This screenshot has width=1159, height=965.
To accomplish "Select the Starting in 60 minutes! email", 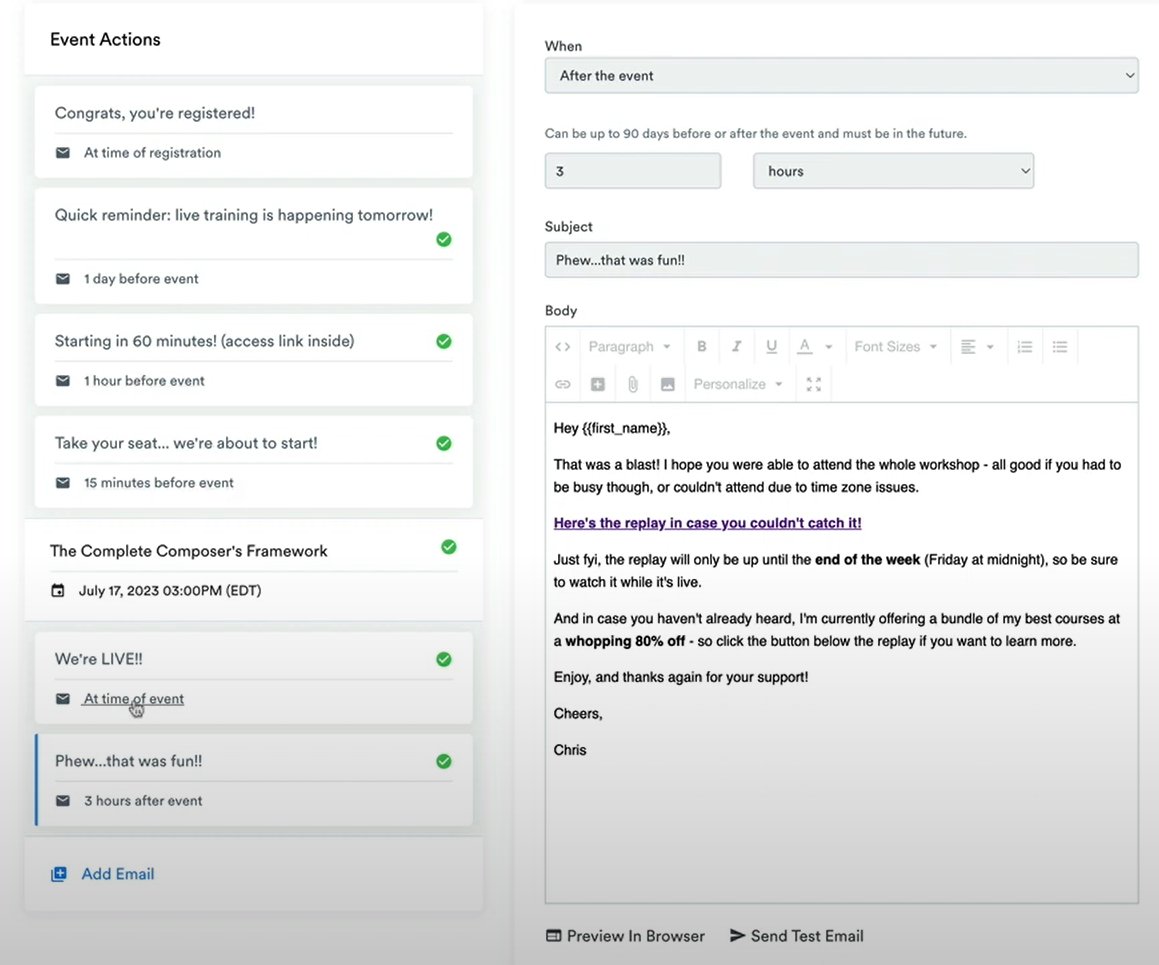I will point(254,360).
